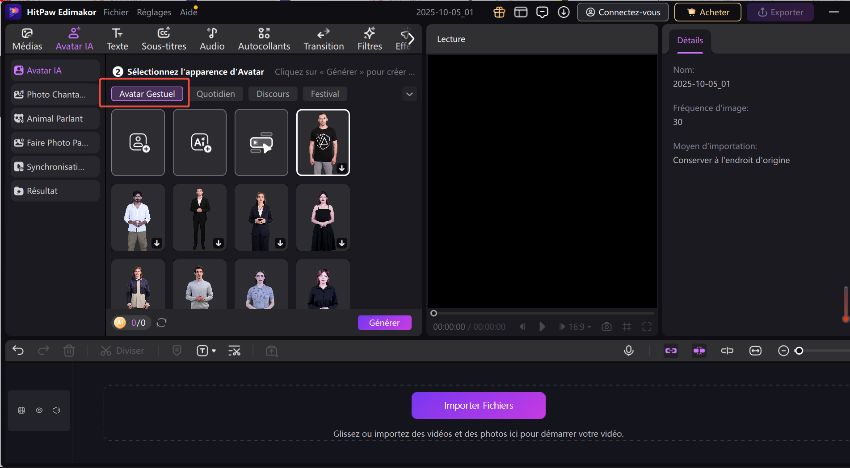Screen dimensions: 850x468
Task: Open the text tool dropdown in timeline toolbar
Action: (206, 351)
